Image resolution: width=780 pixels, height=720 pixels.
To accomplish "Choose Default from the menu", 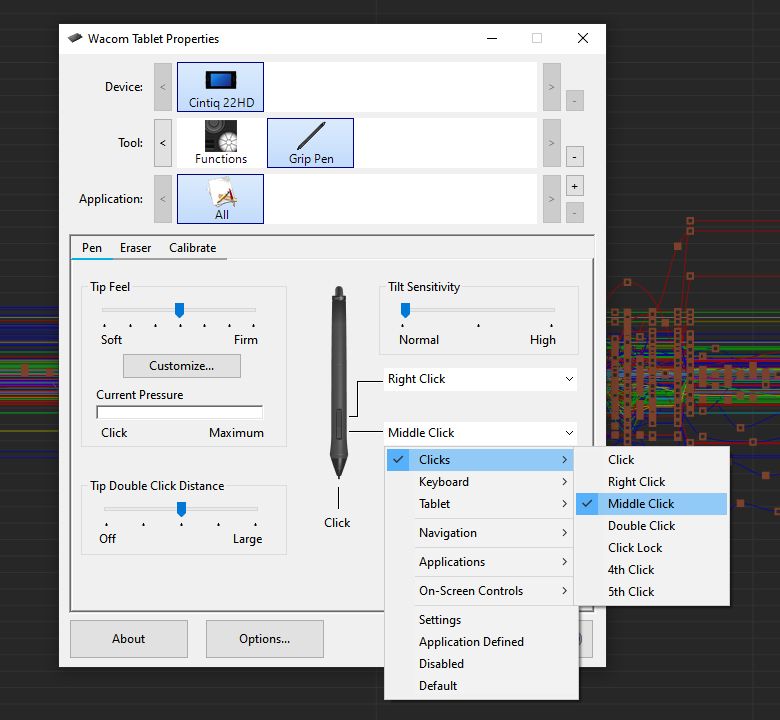I will [482, 686].
